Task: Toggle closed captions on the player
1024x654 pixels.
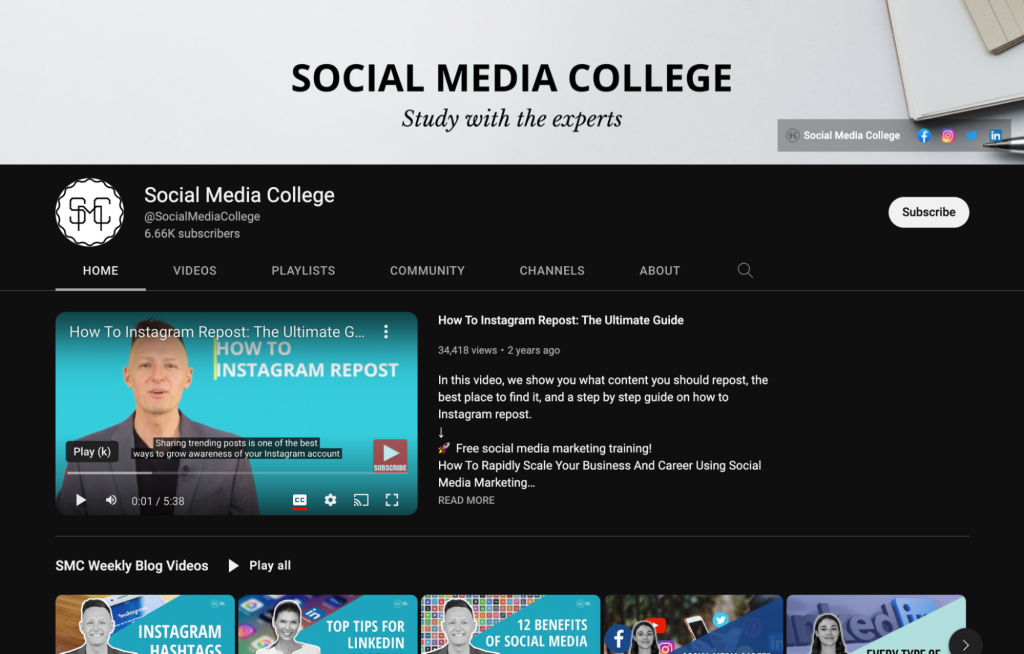Action: click(300, 500)
